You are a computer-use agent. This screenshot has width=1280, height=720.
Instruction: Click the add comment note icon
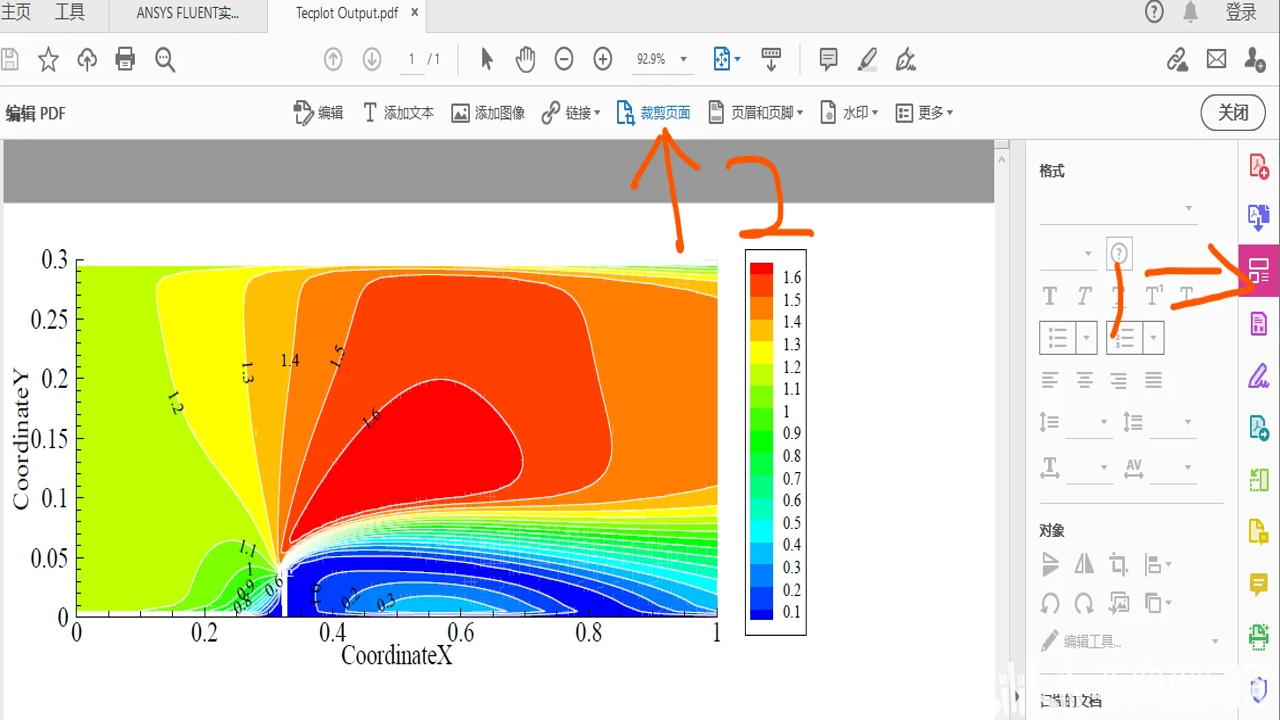(x=828, y=60)
